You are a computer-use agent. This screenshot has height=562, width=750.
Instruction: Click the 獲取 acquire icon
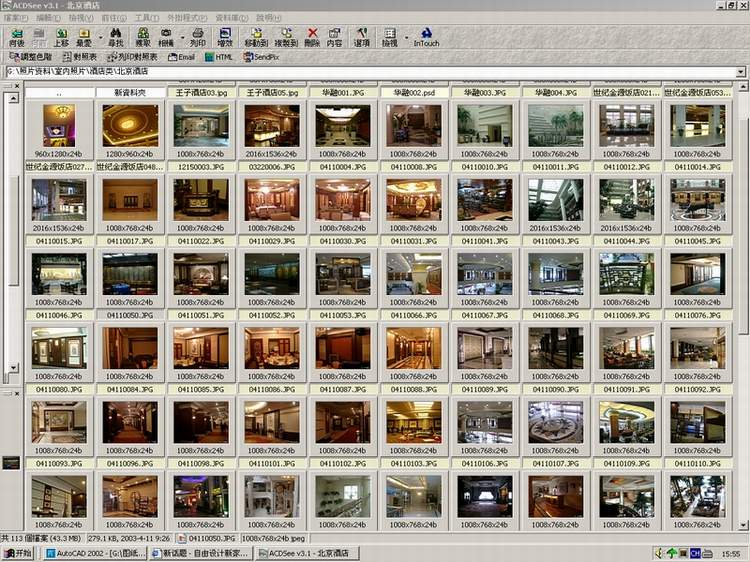pyautogui.click(x=143, y=37)
